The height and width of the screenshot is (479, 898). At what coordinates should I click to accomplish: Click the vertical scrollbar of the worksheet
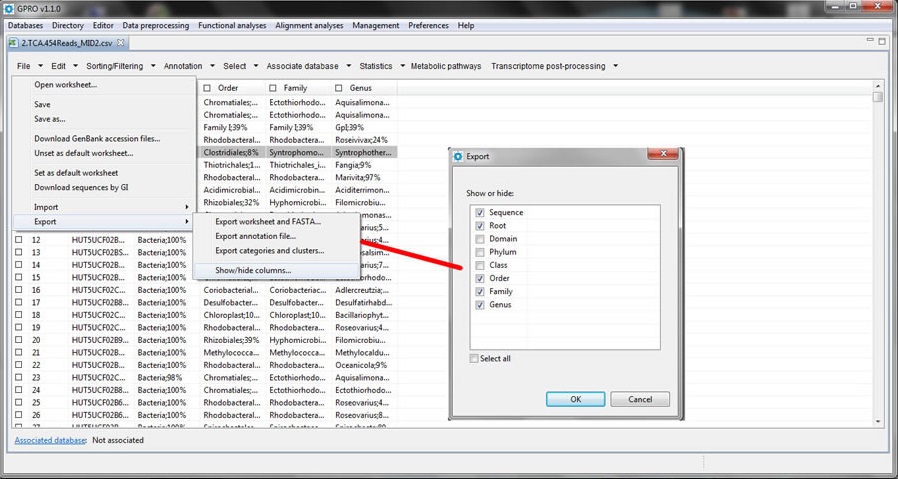click(x=878, y=250)
